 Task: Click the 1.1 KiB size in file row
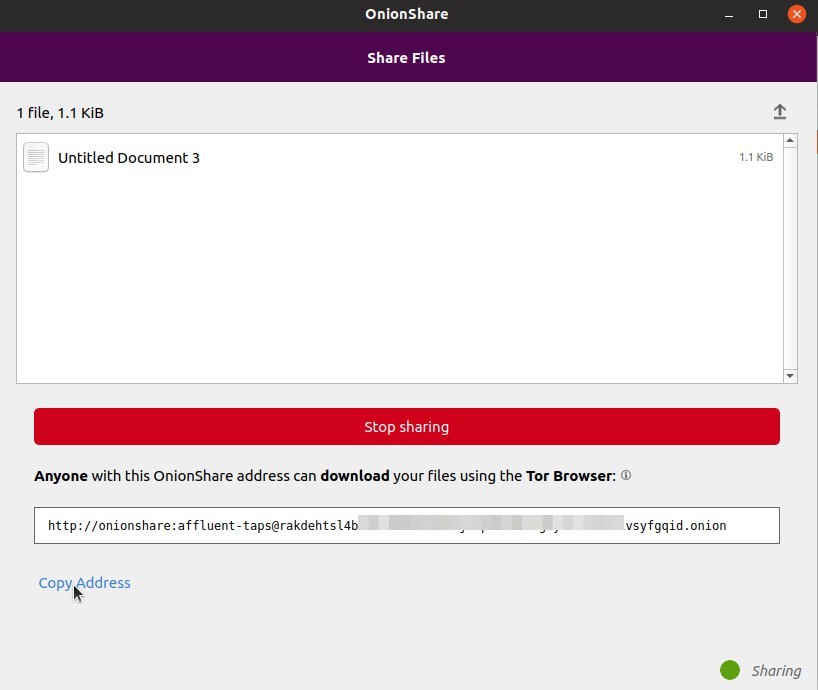[x=756, y=157]
